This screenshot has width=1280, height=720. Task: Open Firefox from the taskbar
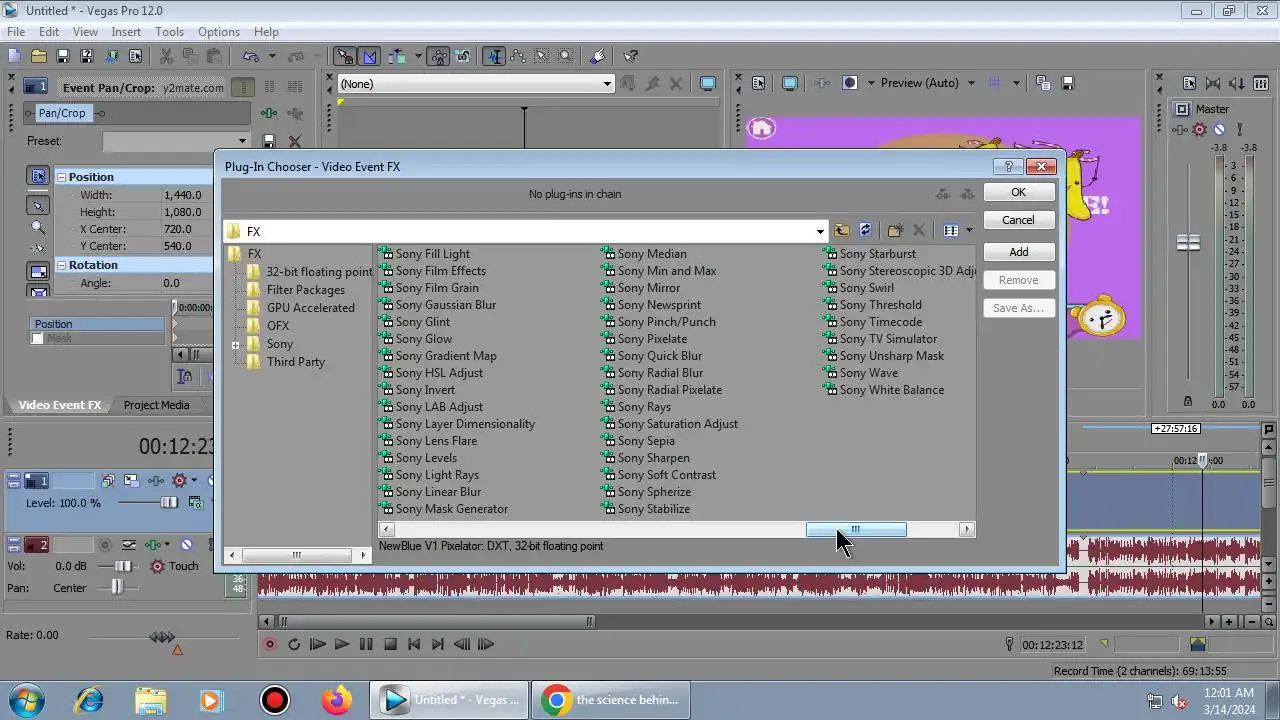(x=337, y=700)
